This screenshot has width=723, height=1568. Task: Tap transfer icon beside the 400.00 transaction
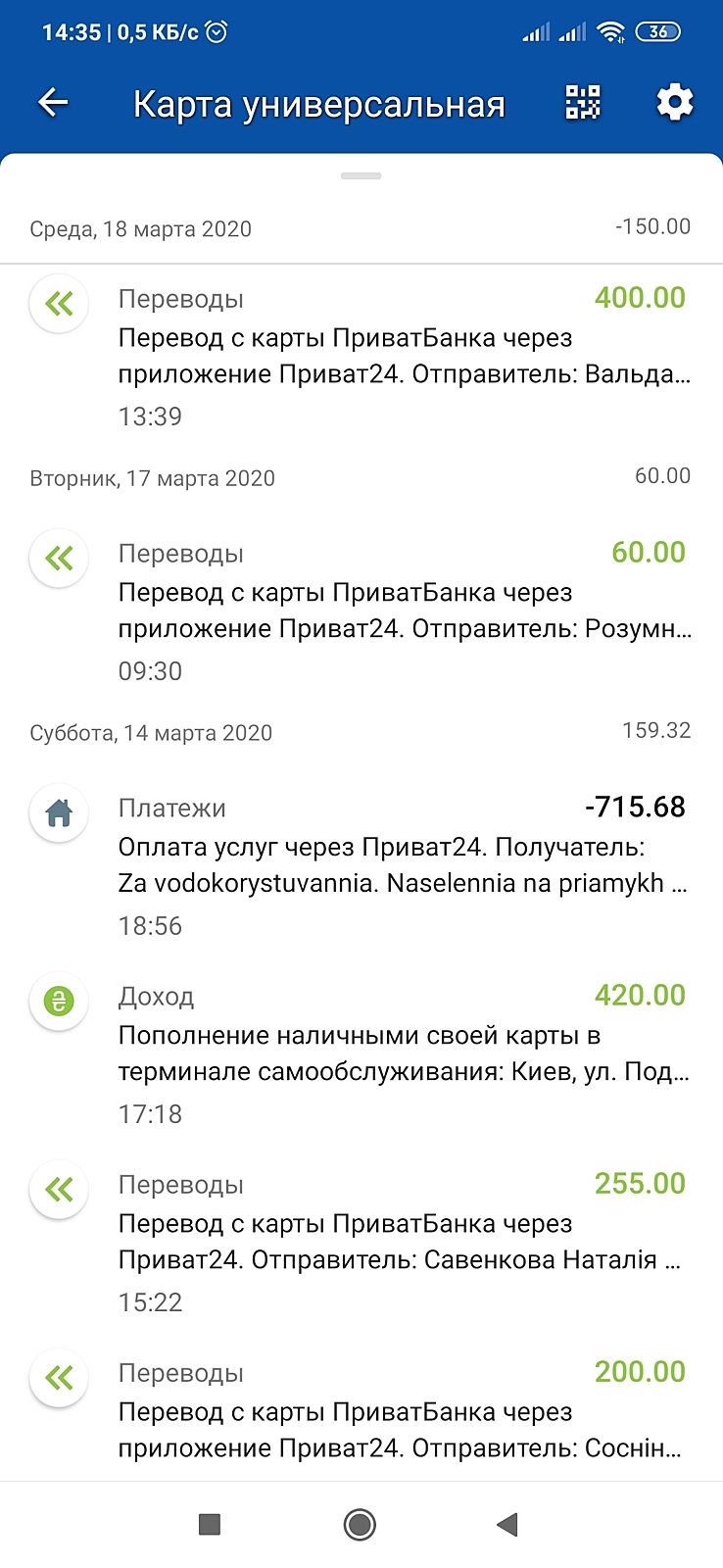click(60, 304)
